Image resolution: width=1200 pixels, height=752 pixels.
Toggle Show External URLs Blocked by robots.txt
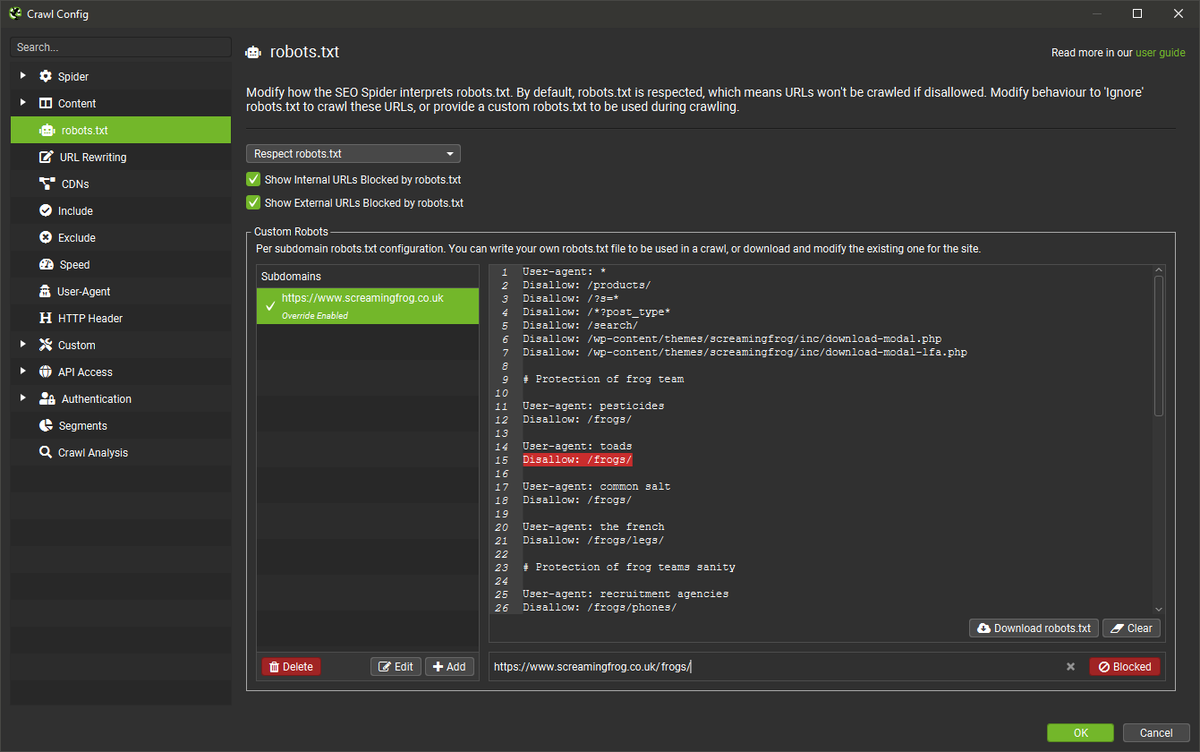tap(253, 203)
